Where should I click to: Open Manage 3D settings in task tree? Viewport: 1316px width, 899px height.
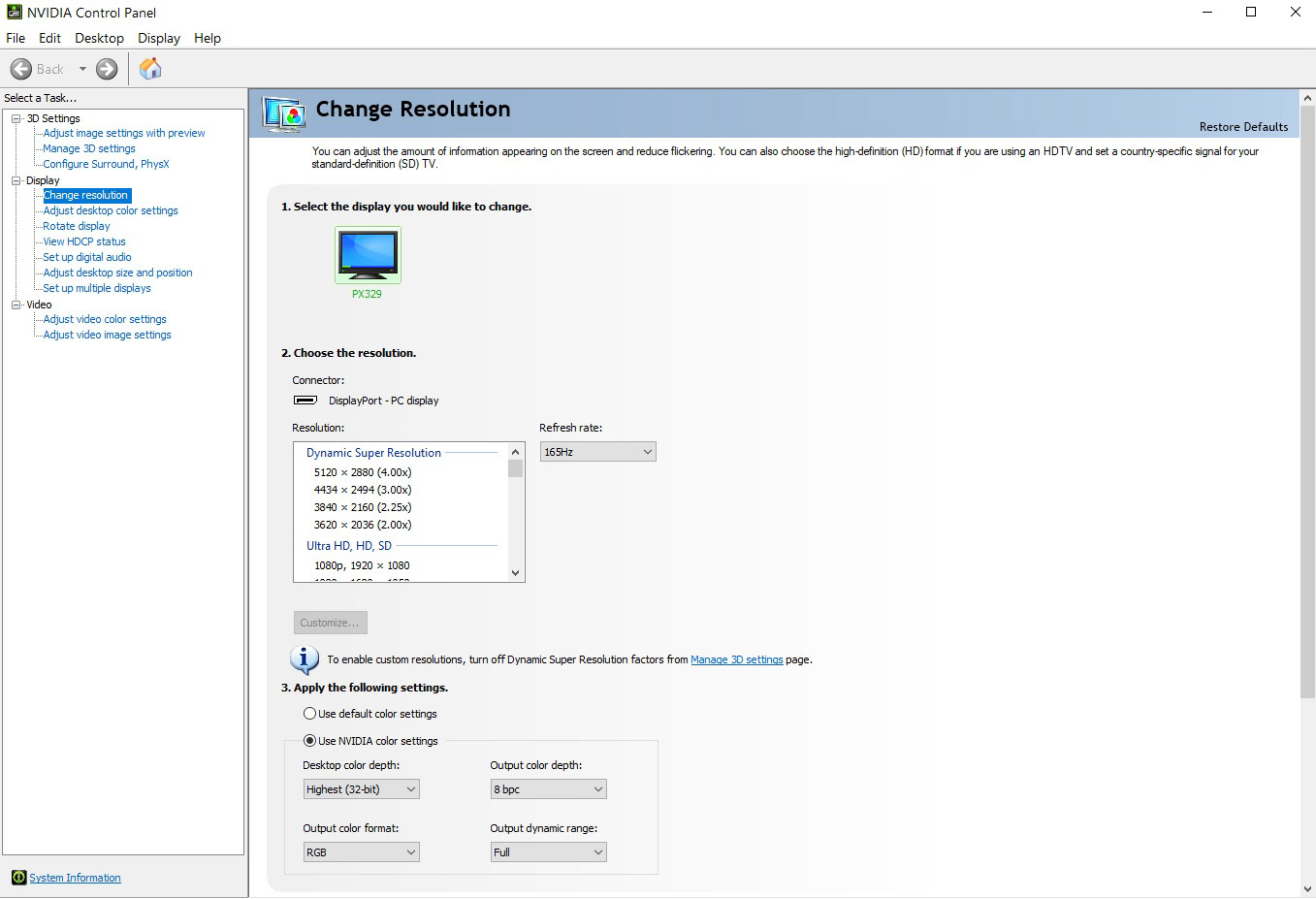(89, 148)
